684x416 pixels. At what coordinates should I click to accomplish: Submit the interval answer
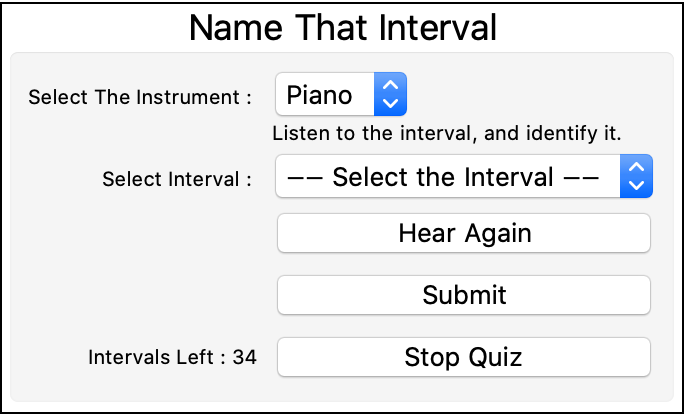464,295
